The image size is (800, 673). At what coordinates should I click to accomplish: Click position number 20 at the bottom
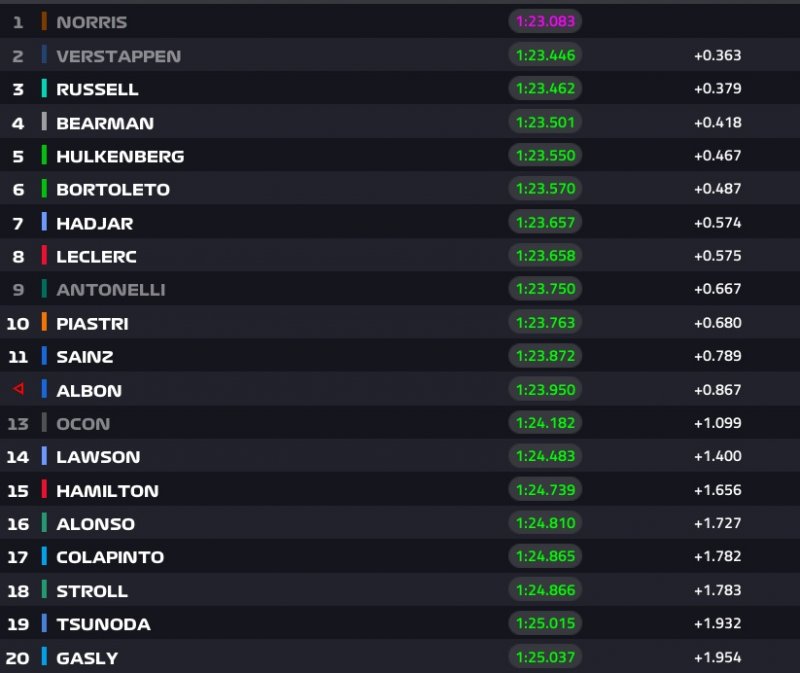(18, 657)
